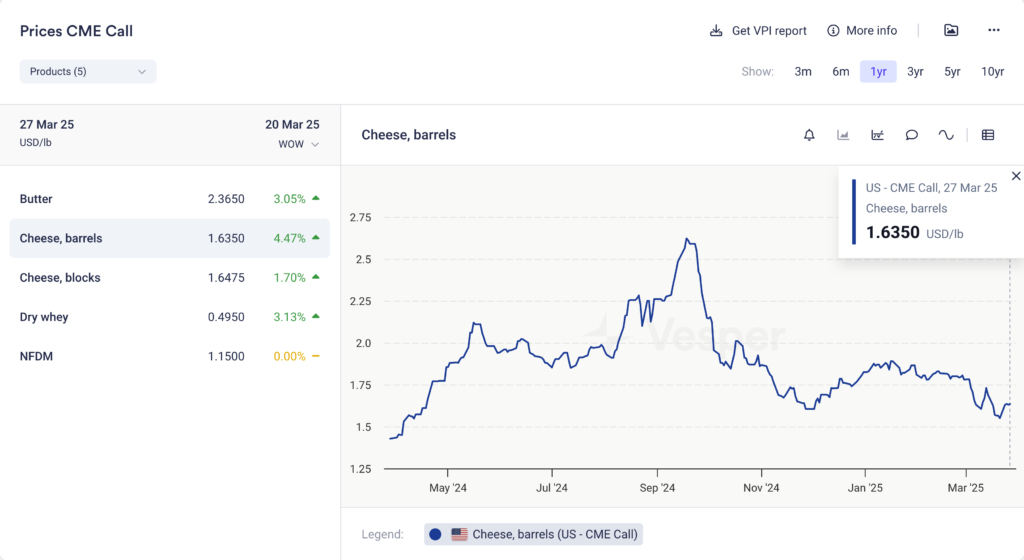This screenshot has height=560, width=1024.
Task: Click the Cheese, barrels legend chip
Action: [533, 534]
